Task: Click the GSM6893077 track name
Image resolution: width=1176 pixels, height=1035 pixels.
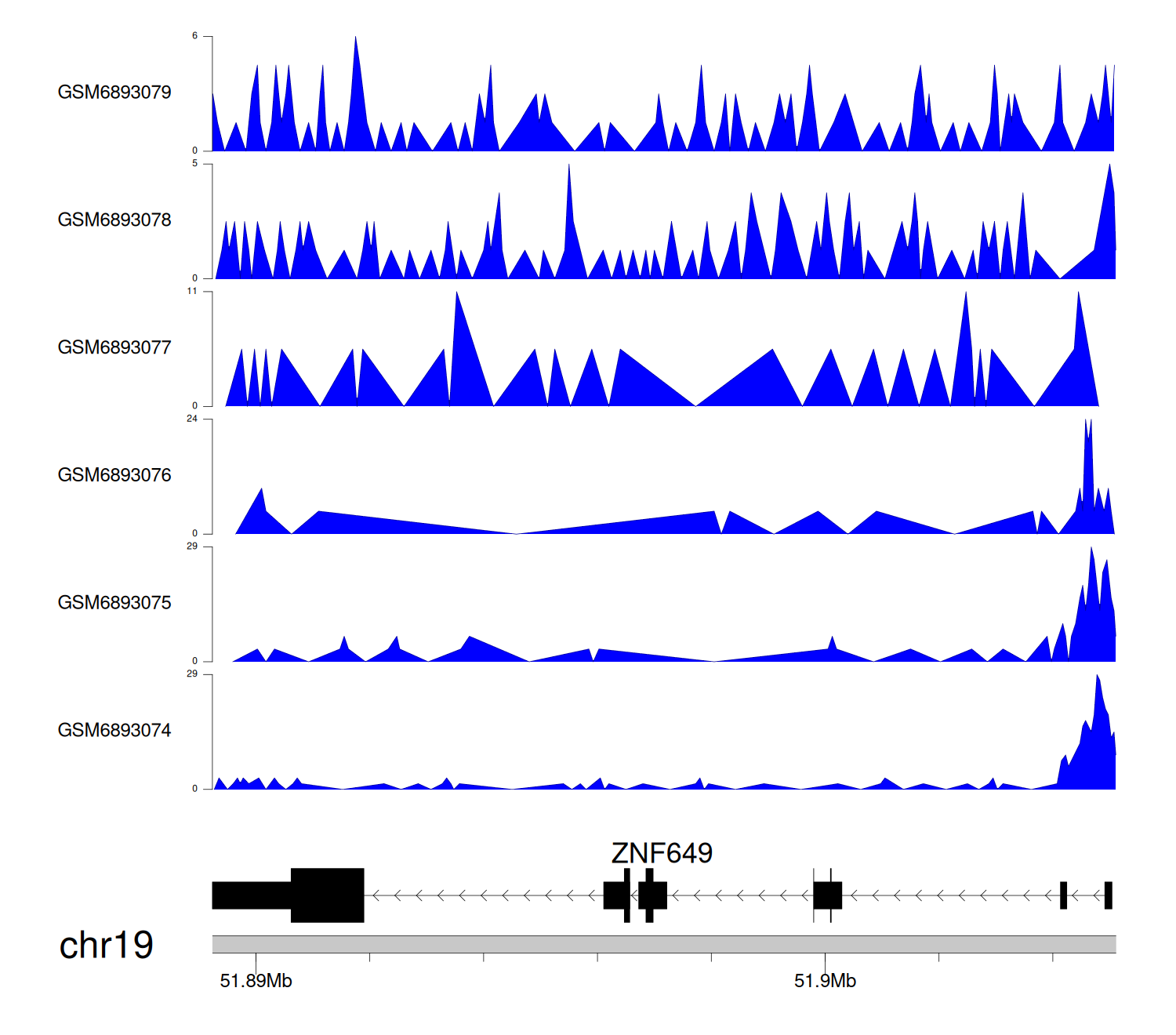Action: click(114, 348)
